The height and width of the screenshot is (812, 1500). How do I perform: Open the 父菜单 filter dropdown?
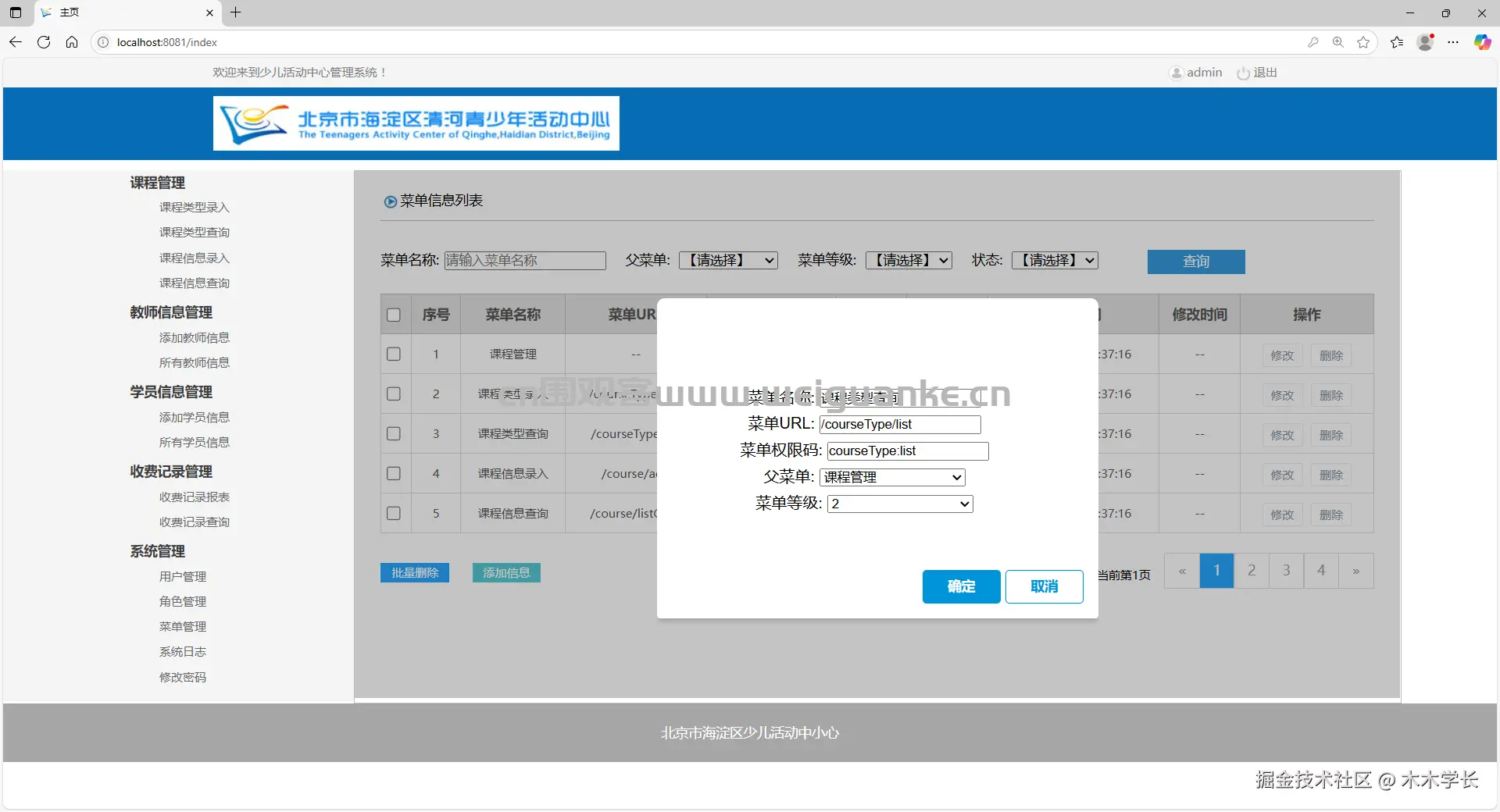(x=728, y=260)
